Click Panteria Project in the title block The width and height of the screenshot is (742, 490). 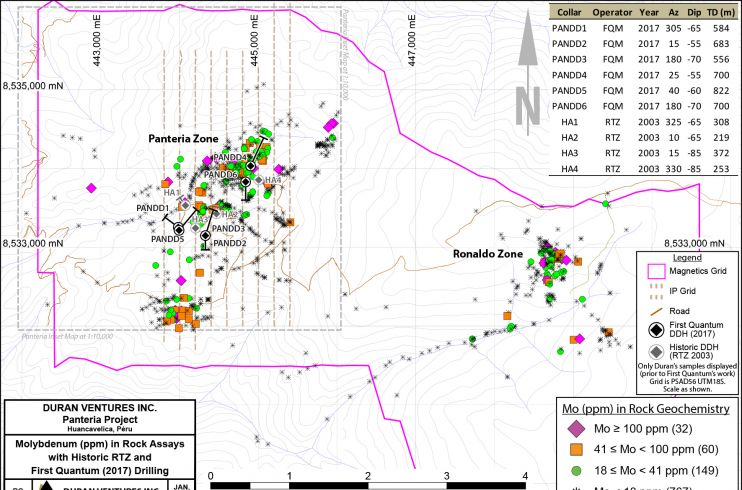pyautogui.click(x=100, y=419)
